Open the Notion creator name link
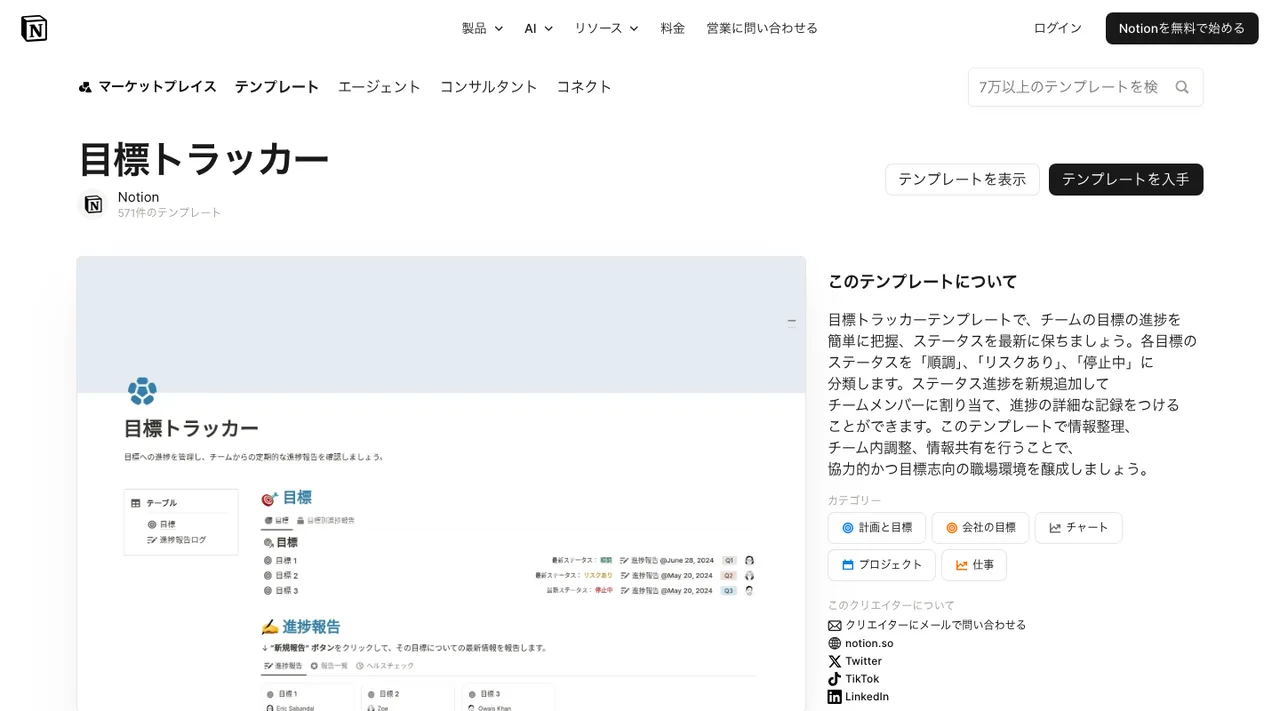This screenshot has height=711, width=1280. point(138,197)
